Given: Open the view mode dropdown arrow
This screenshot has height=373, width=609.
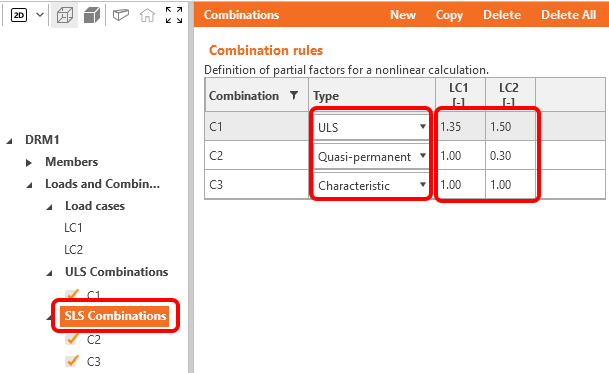Looking at the screenshot, I should pyautogui.click(x=40, y=15).
